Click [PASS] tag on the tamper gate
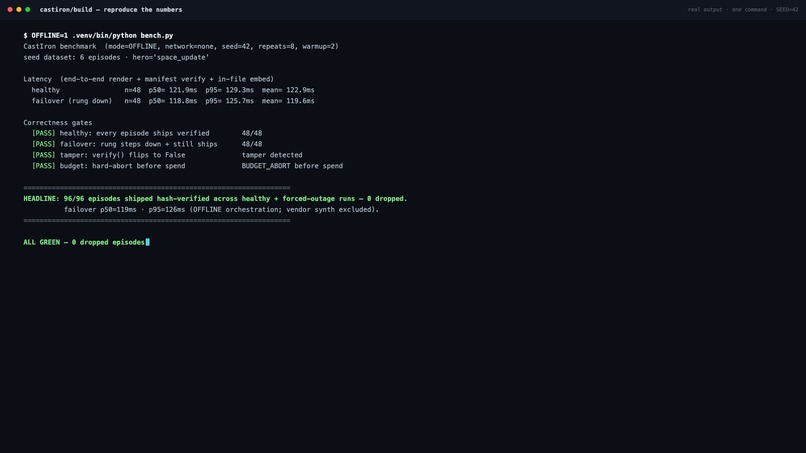Image resolution: width=806 pixels, height=453 pixels. point(44,155)
